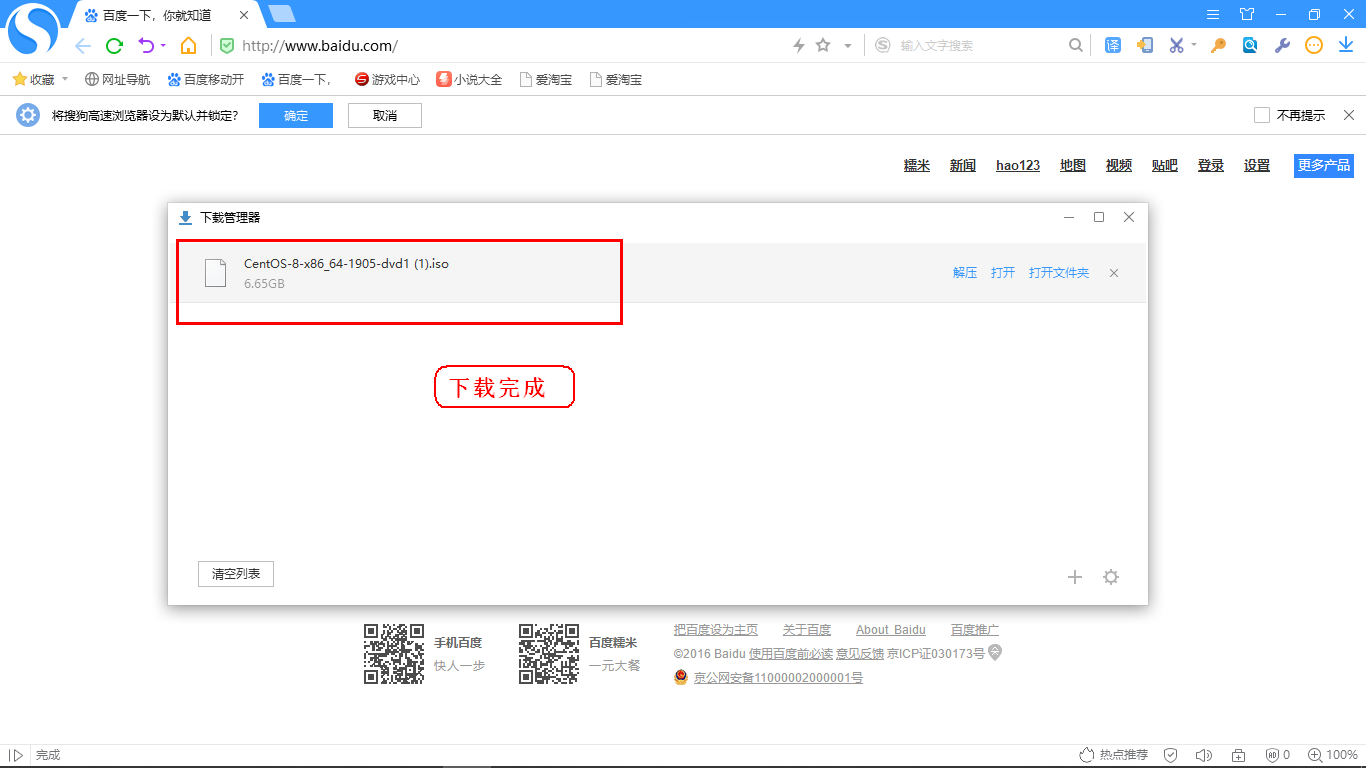Click the 登录 login link

point(1211,166)
